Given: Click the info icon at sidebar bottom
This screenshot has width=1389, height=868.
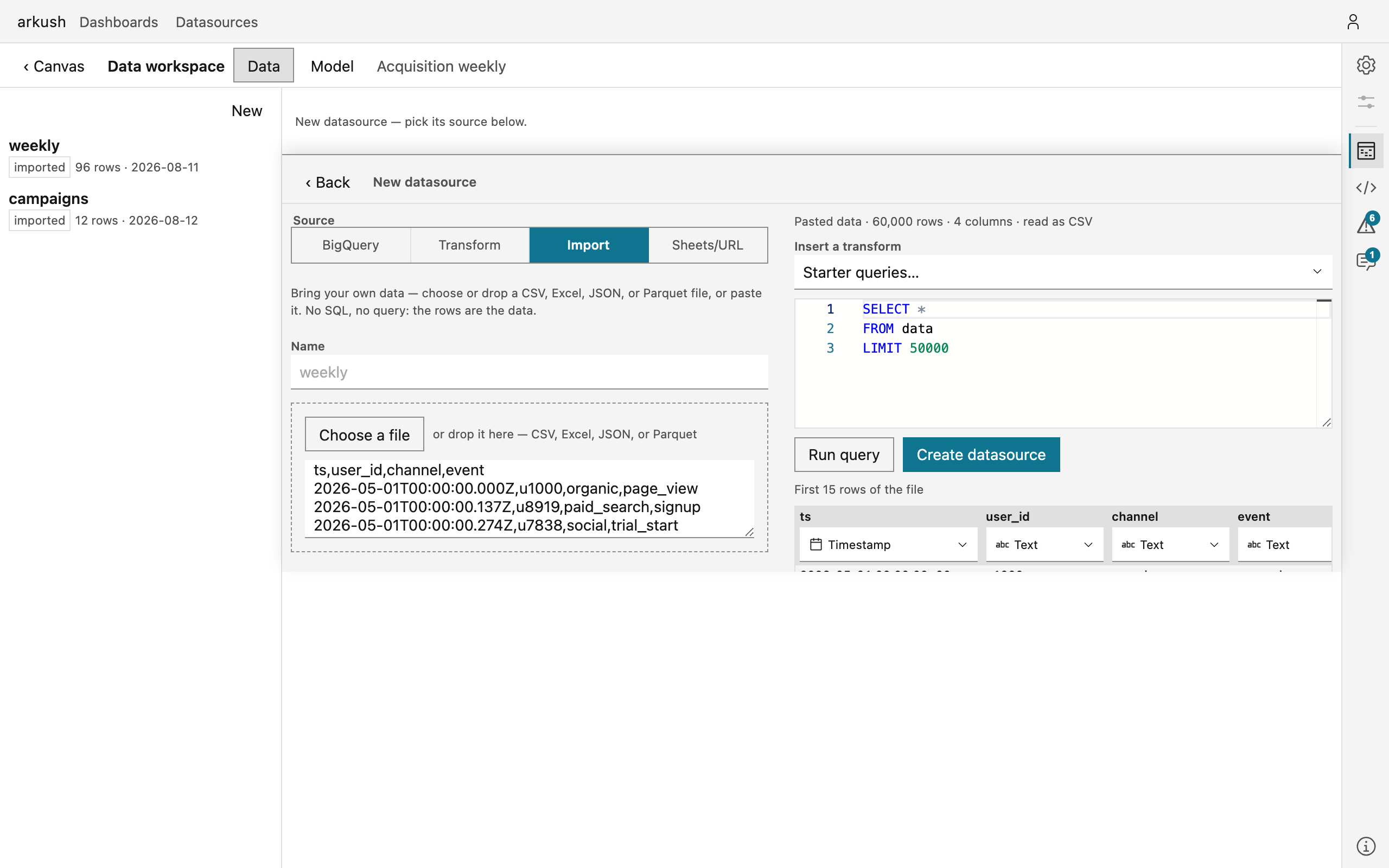Looking at the screenshot, I should [x=1366, y=846].
